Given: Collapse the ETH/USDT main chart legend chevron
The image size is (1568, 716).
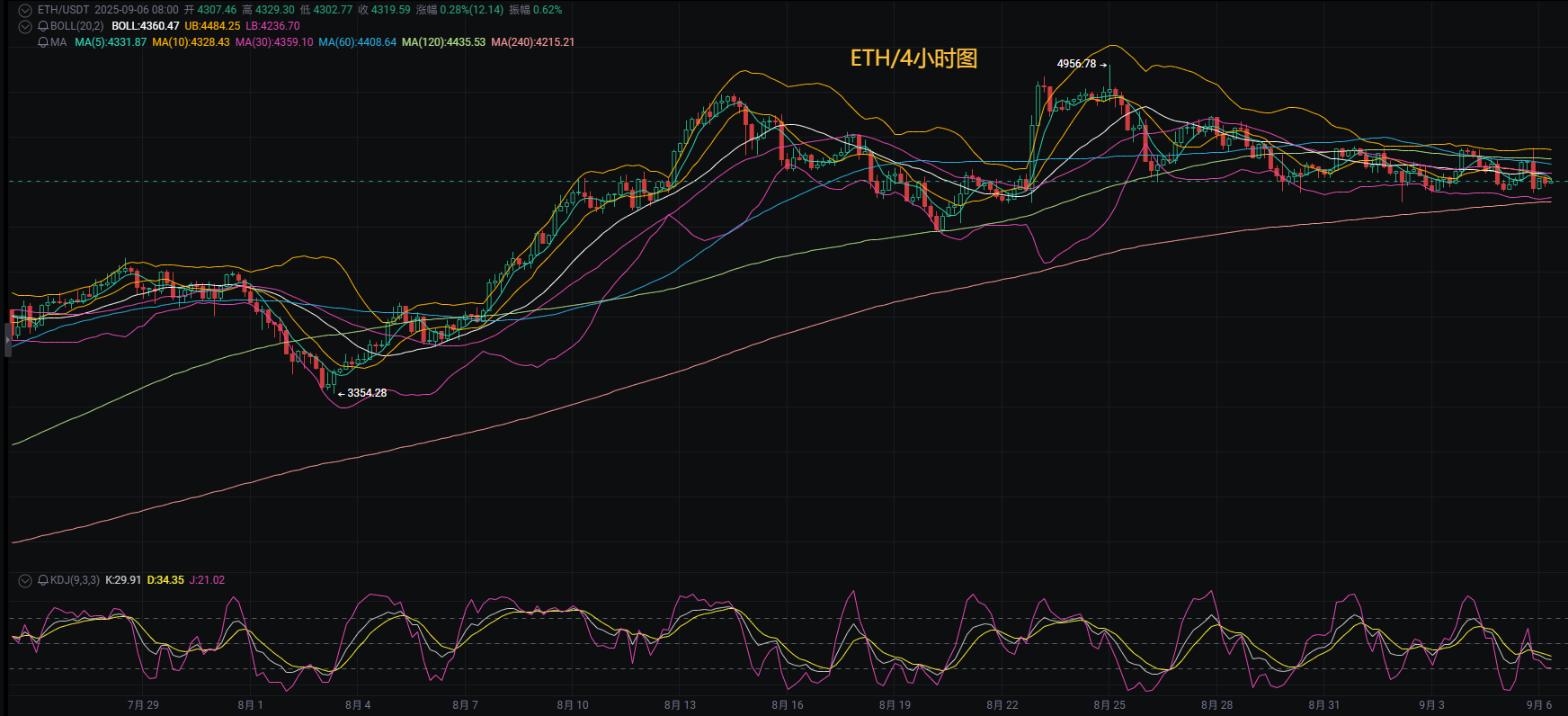Looking at the screenshot, I should click(x=25, y=10).
